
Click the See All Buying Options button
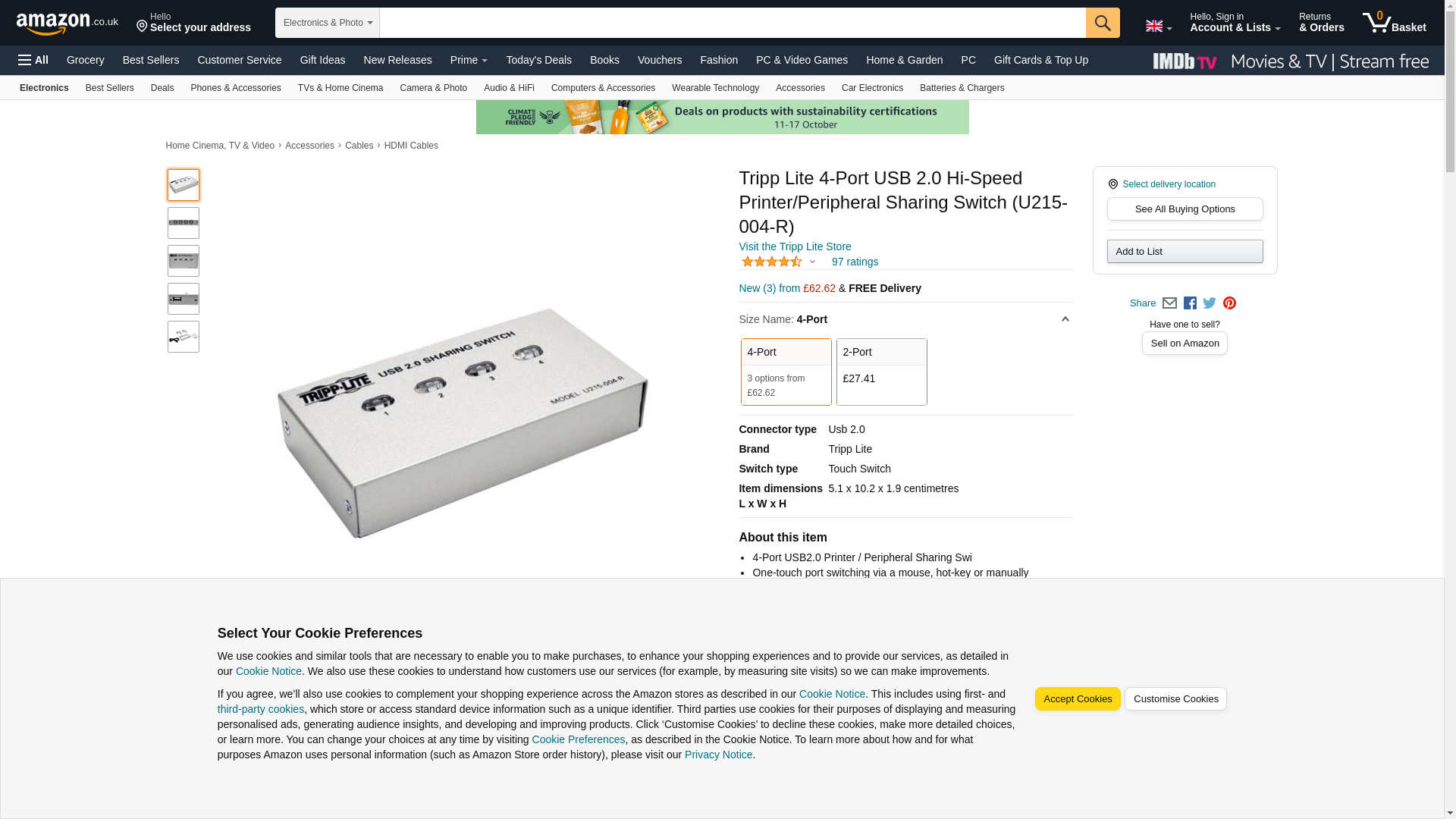point(1185,209)
